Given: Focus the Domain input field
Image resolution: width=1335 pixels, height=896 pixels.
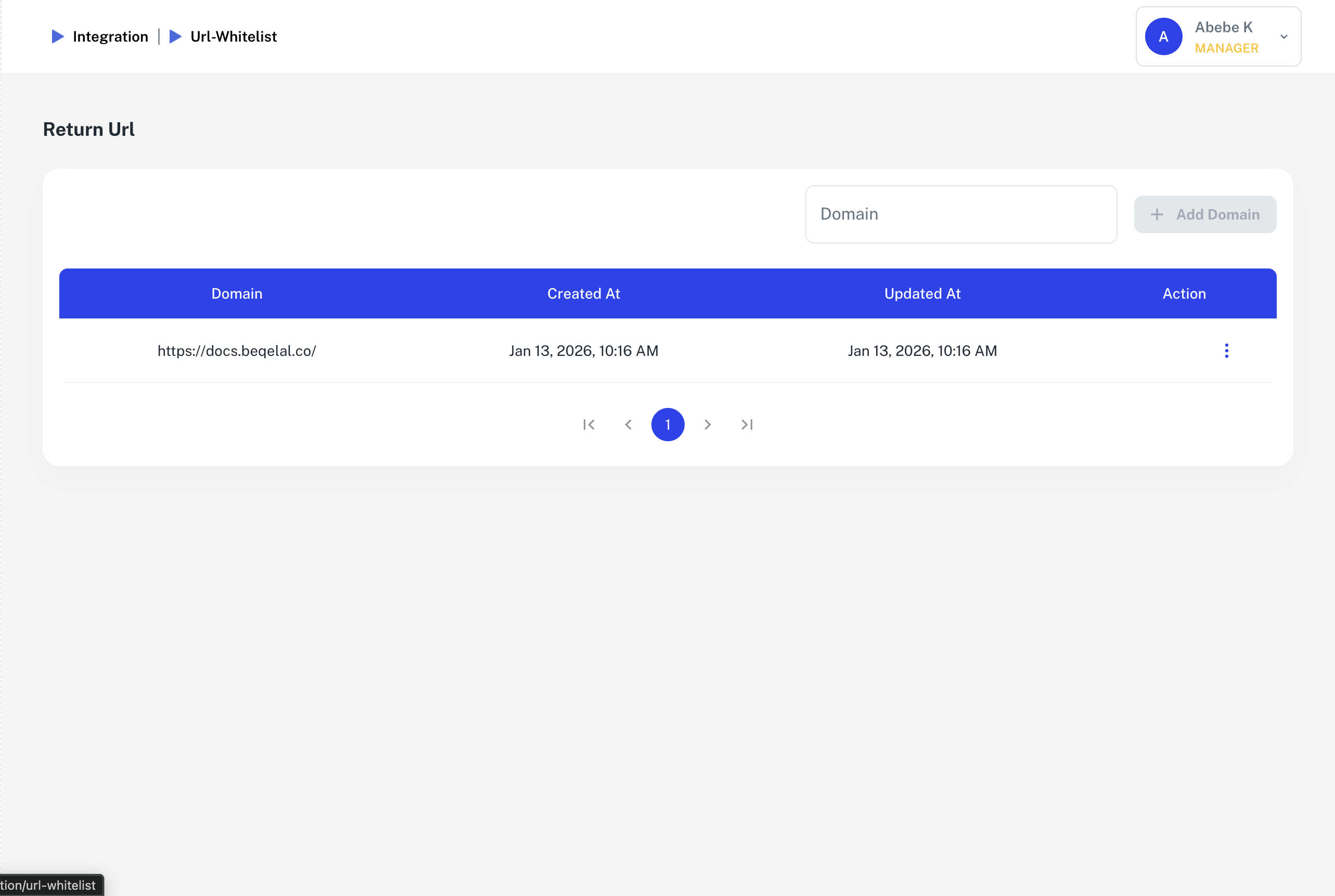Looking at the screenshot, I should (x=960, y=214).
